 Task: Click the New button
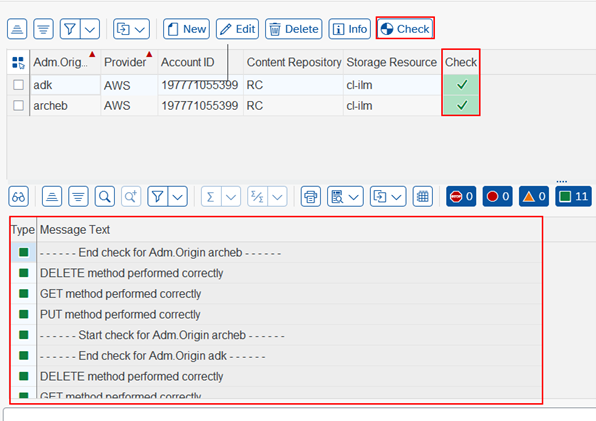coord(186,29)
